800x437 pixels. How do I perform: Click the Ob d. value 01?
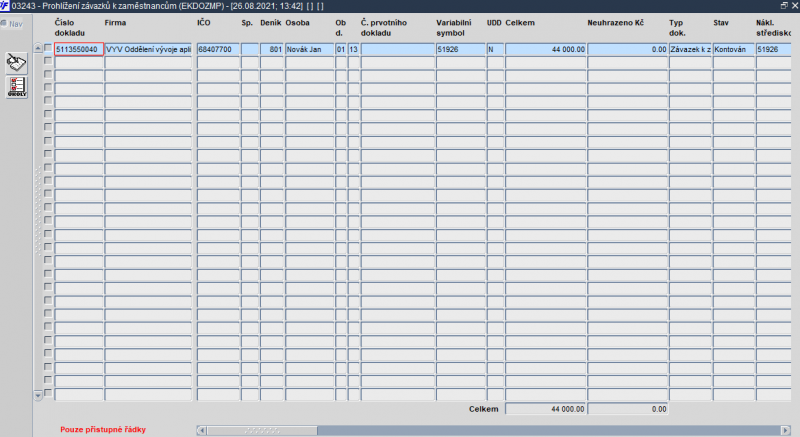click(x=341, y=49)
